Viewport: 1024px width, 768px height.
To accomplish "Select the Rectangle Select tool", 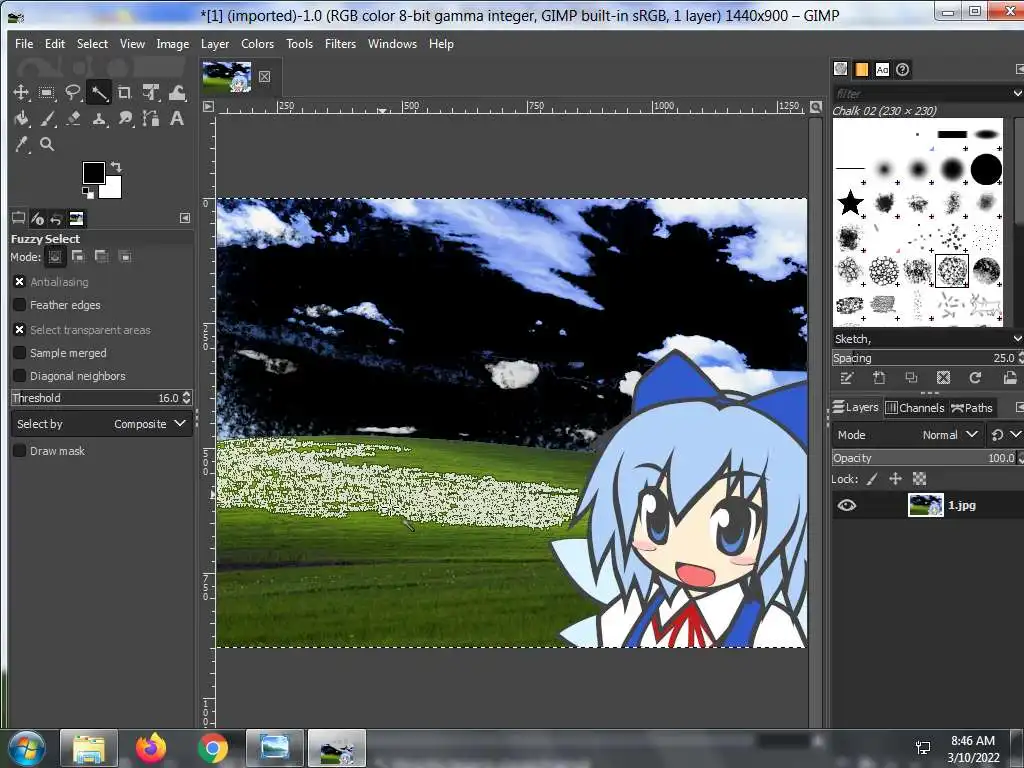I will tap(46, 92).
